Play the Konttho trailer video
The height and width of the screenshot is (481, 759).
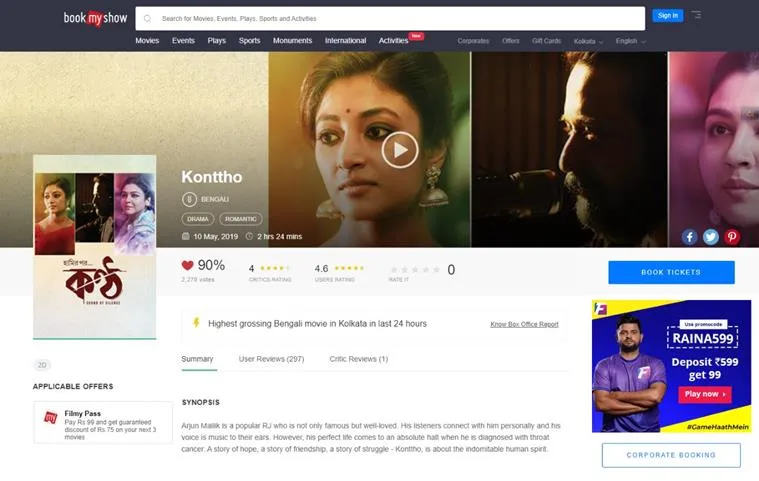coord(400,150)
